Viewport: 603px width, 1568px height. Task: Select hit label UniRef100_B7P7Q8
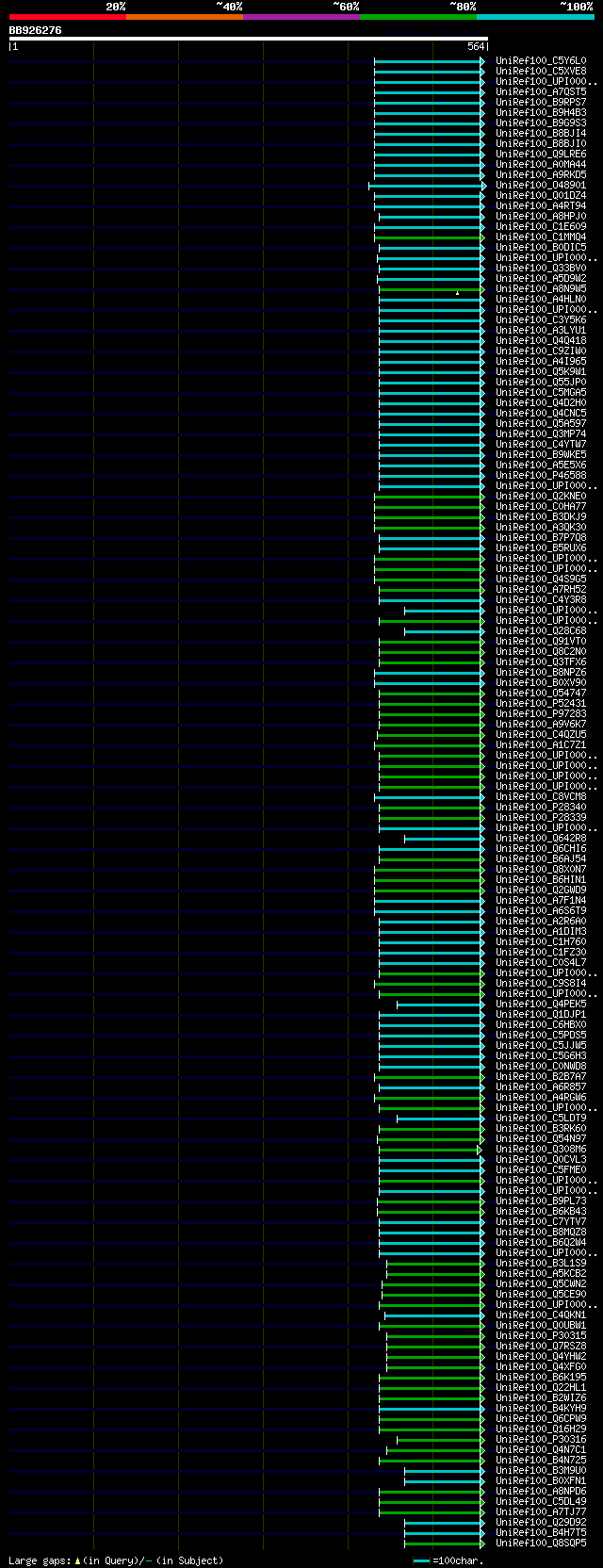[x=541, y=537]
